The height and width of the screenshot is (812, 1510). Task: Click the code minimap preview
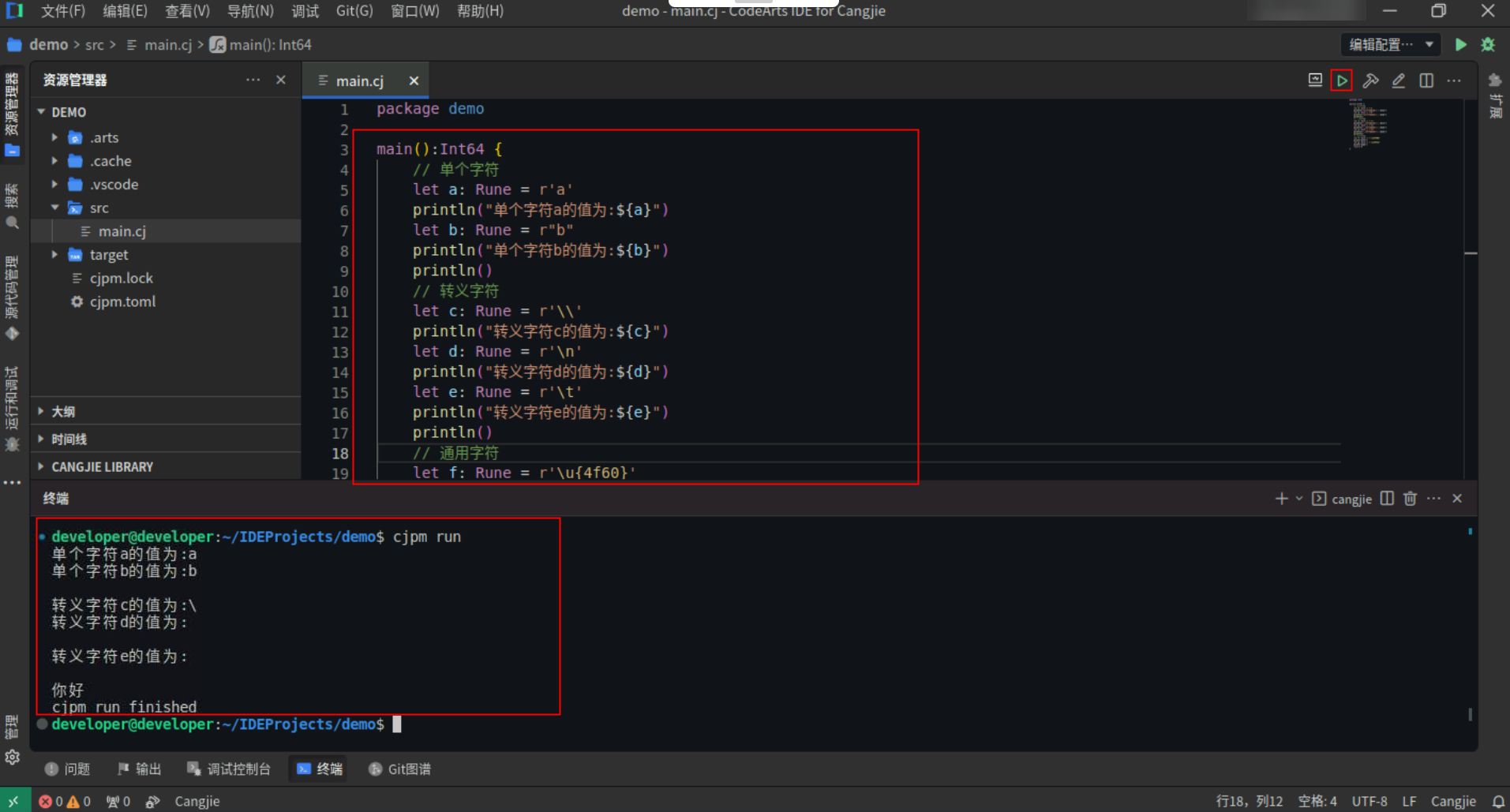[x=1369, y=124]
